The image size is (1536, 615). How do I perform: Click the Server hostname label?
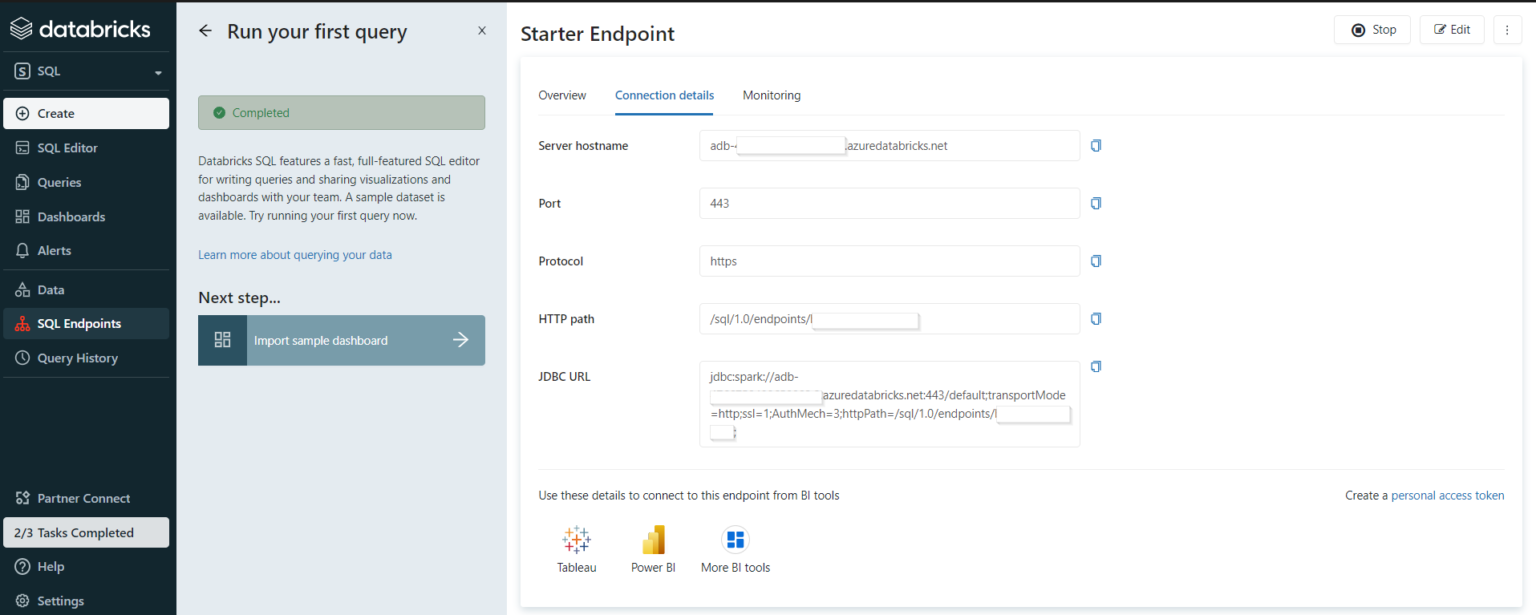pyautogui.click(x=583, y=146)
